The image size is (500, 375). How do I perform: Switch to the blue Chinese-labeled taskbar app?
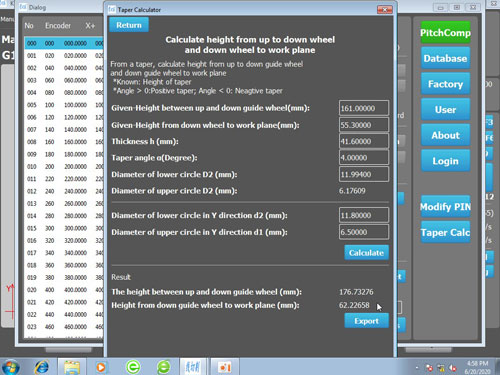[193, 367]
